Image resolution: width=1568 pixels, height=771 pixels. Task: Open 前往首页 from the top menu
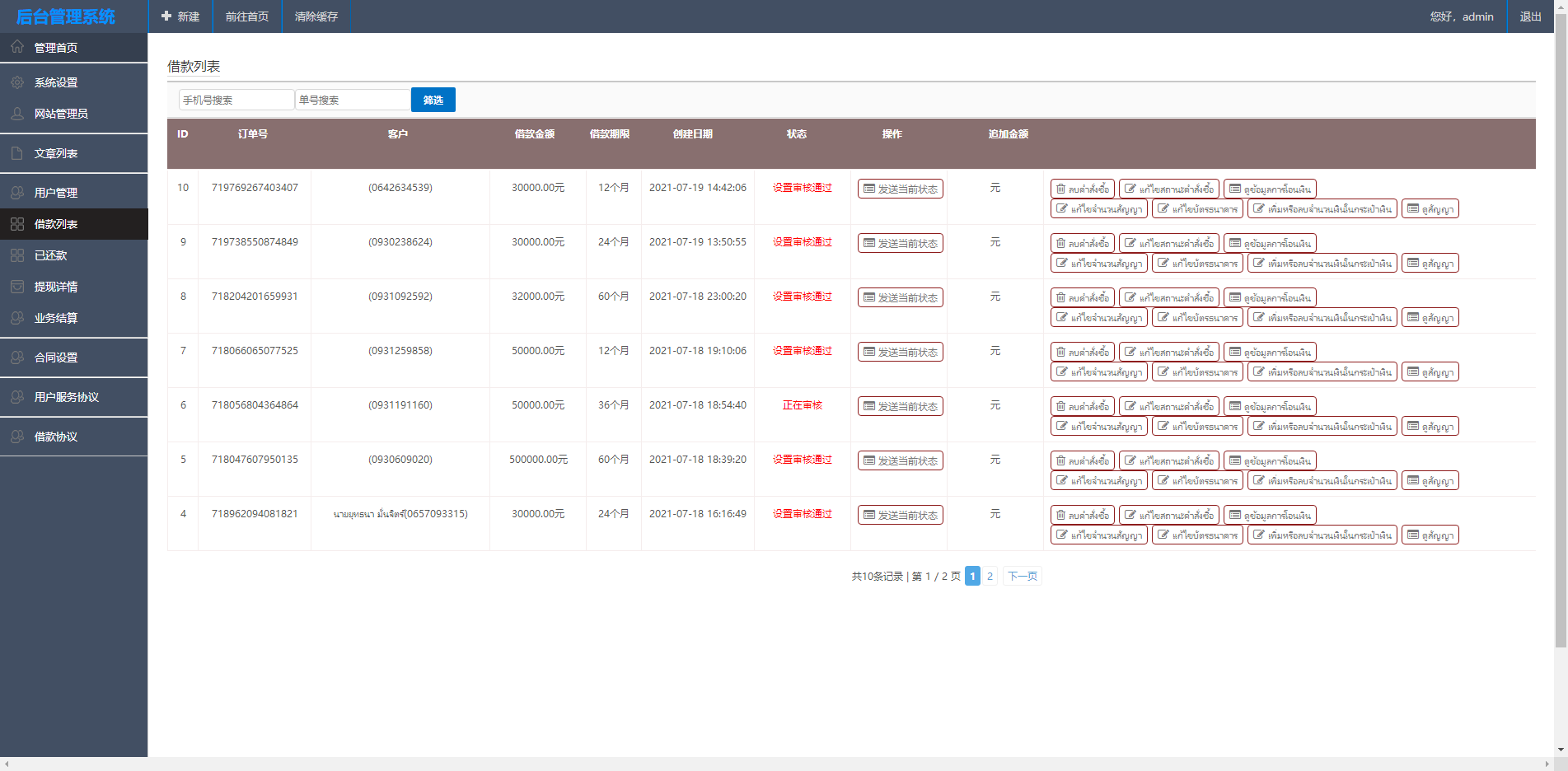click(247, 16)
